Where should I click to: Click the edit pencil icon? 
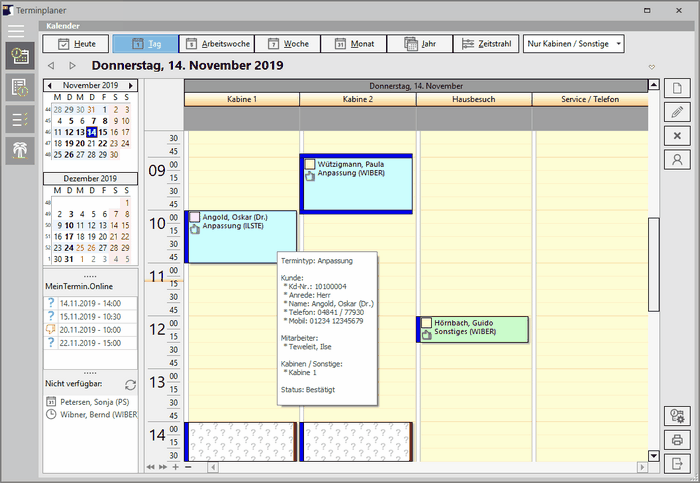pos(677,111)
